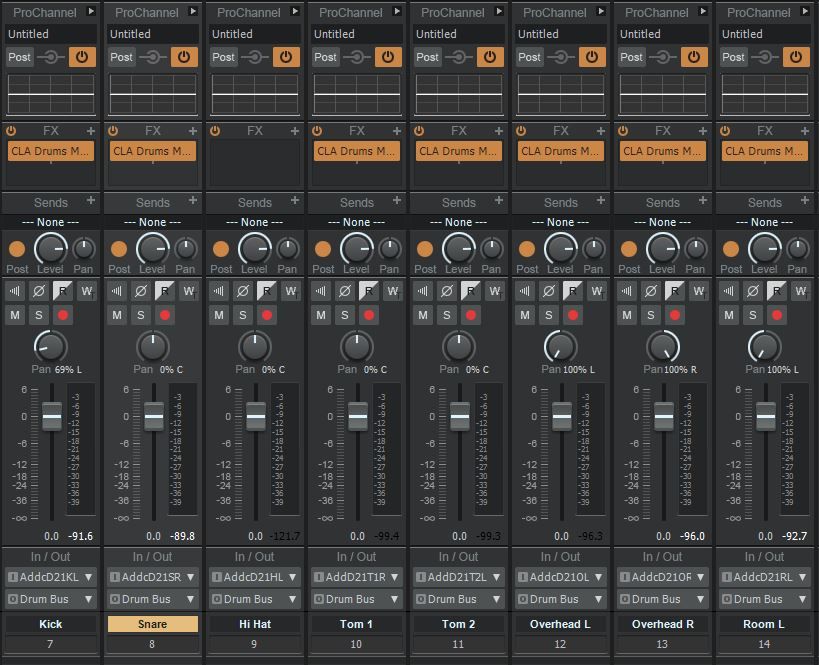Open the Kick input AddcD21KL dropdown
Image resolution: width=819 pixels, height=665 pixels.
point(51,577)
